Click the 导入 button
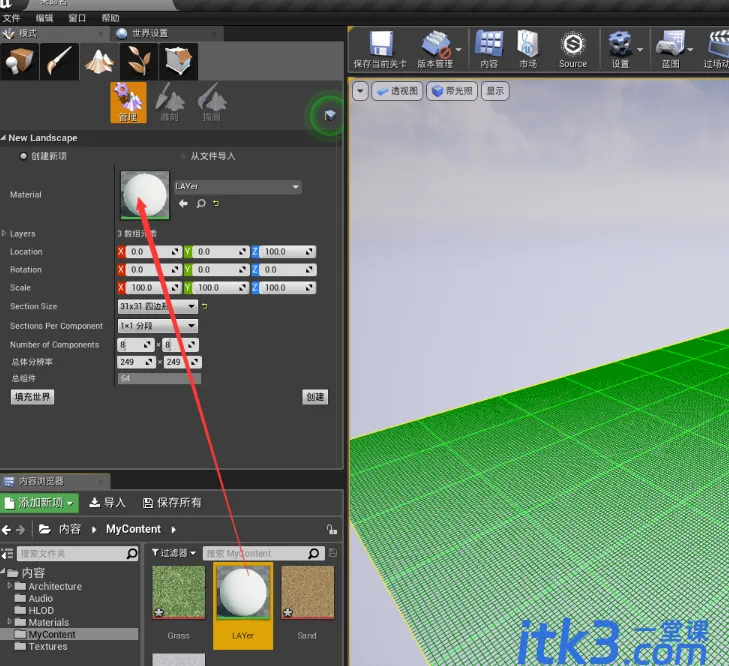729x666 pixels. [x=107, y=503]
